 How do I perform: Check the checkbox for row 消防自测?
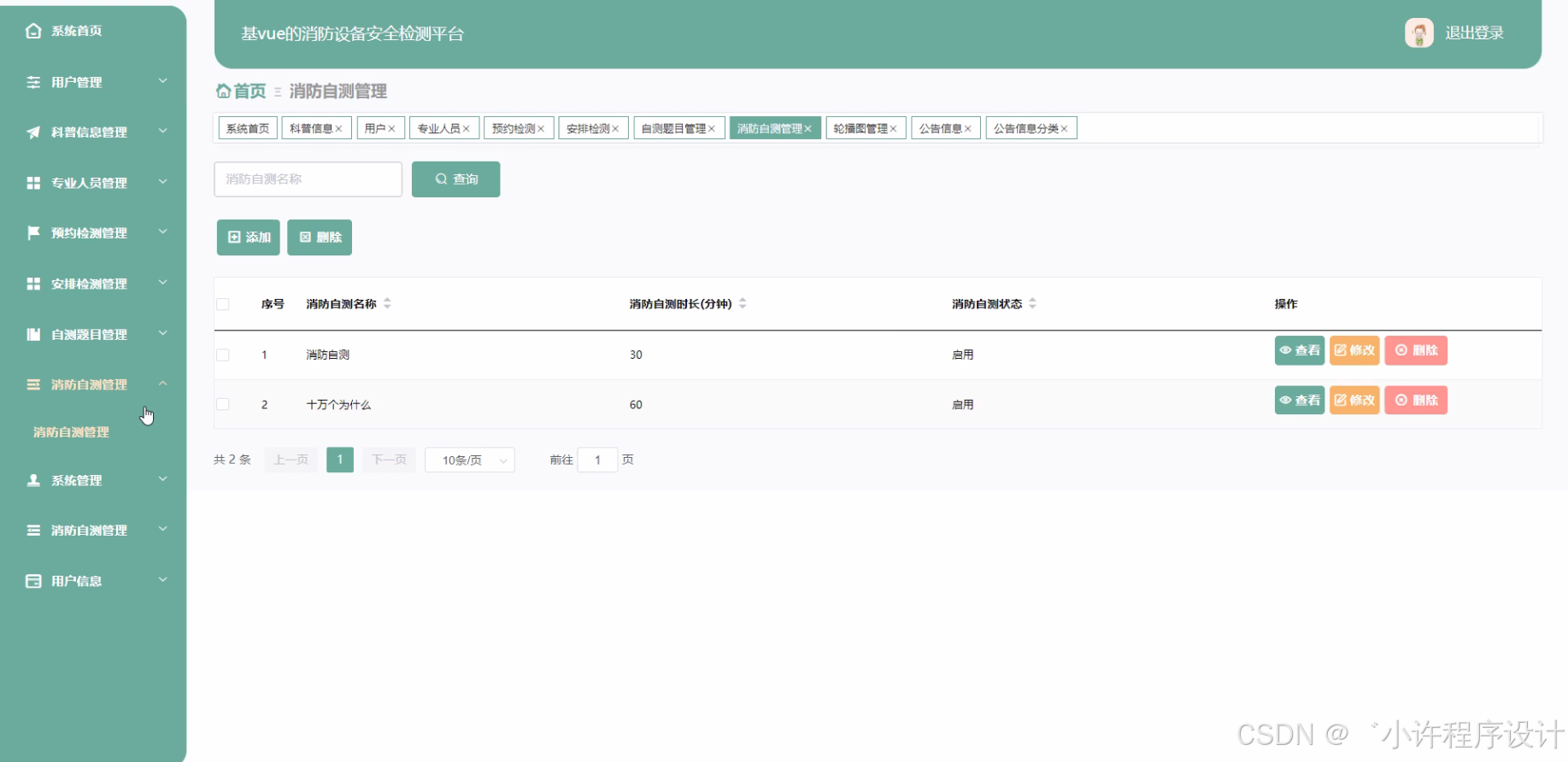223,355
